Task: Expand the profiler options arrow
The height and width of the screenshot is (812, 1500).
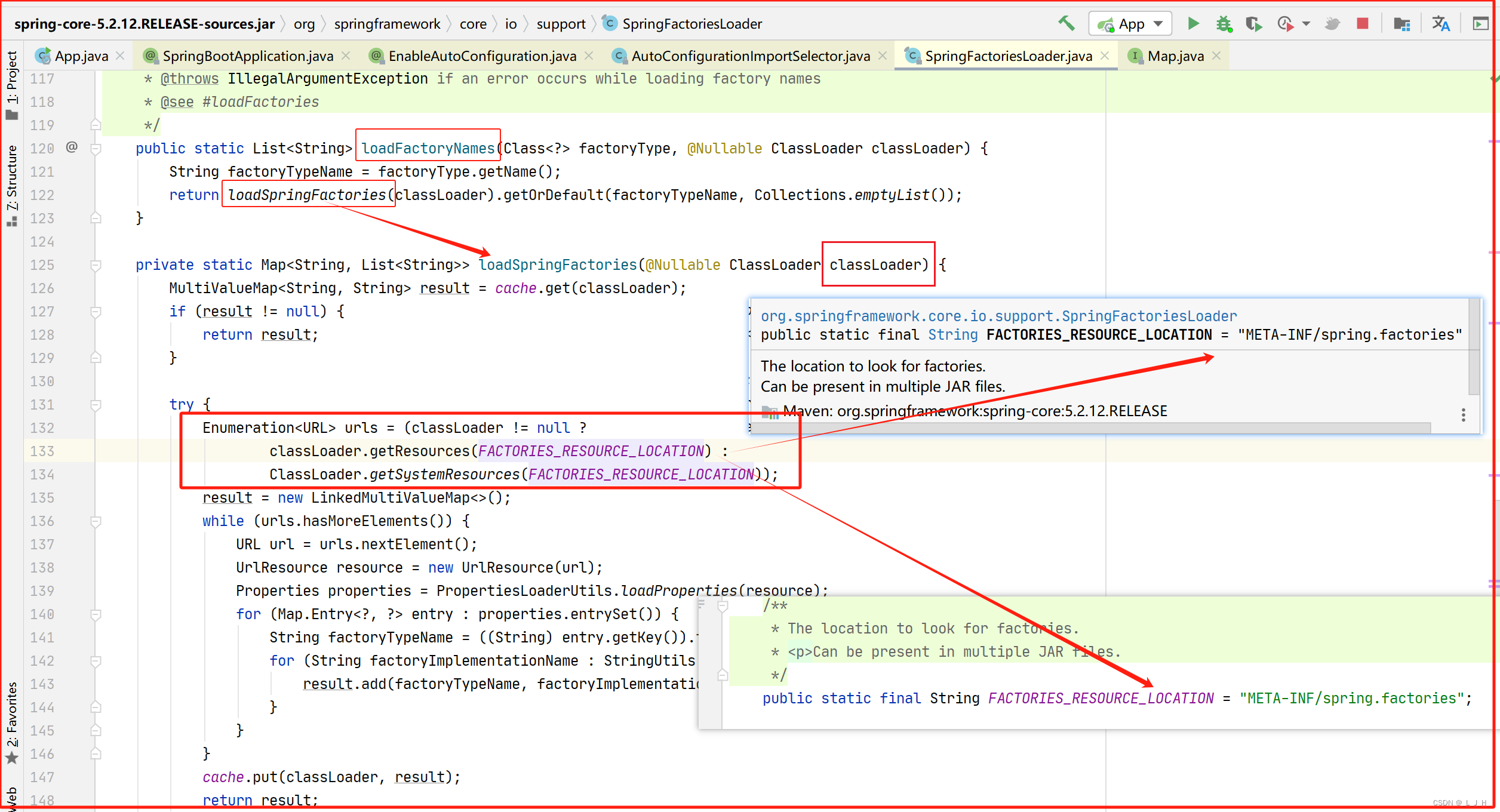Action: pyautogui.click(x=1306, y=24)
